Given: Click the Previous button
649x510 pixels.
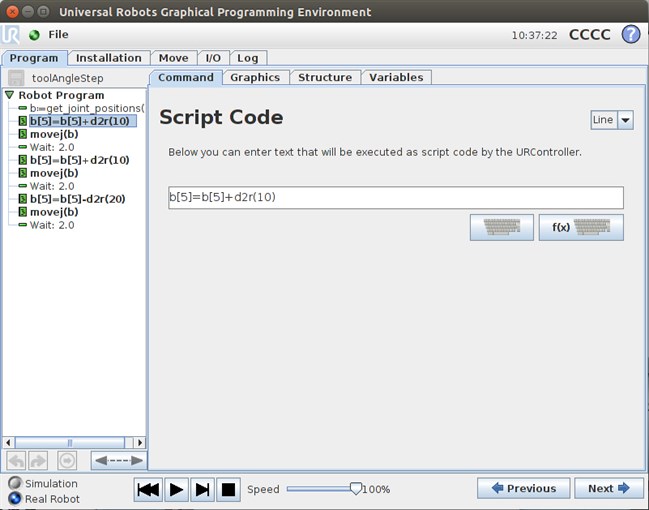Looking at the screenshot, I should click(524, 488).
